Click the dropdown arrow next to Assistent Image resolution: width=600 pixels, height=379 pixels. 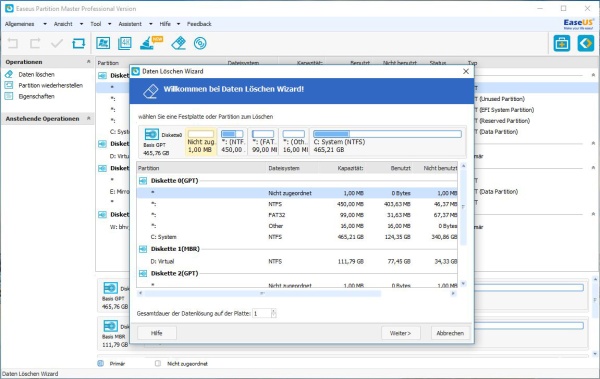click(x=151, y=24)
